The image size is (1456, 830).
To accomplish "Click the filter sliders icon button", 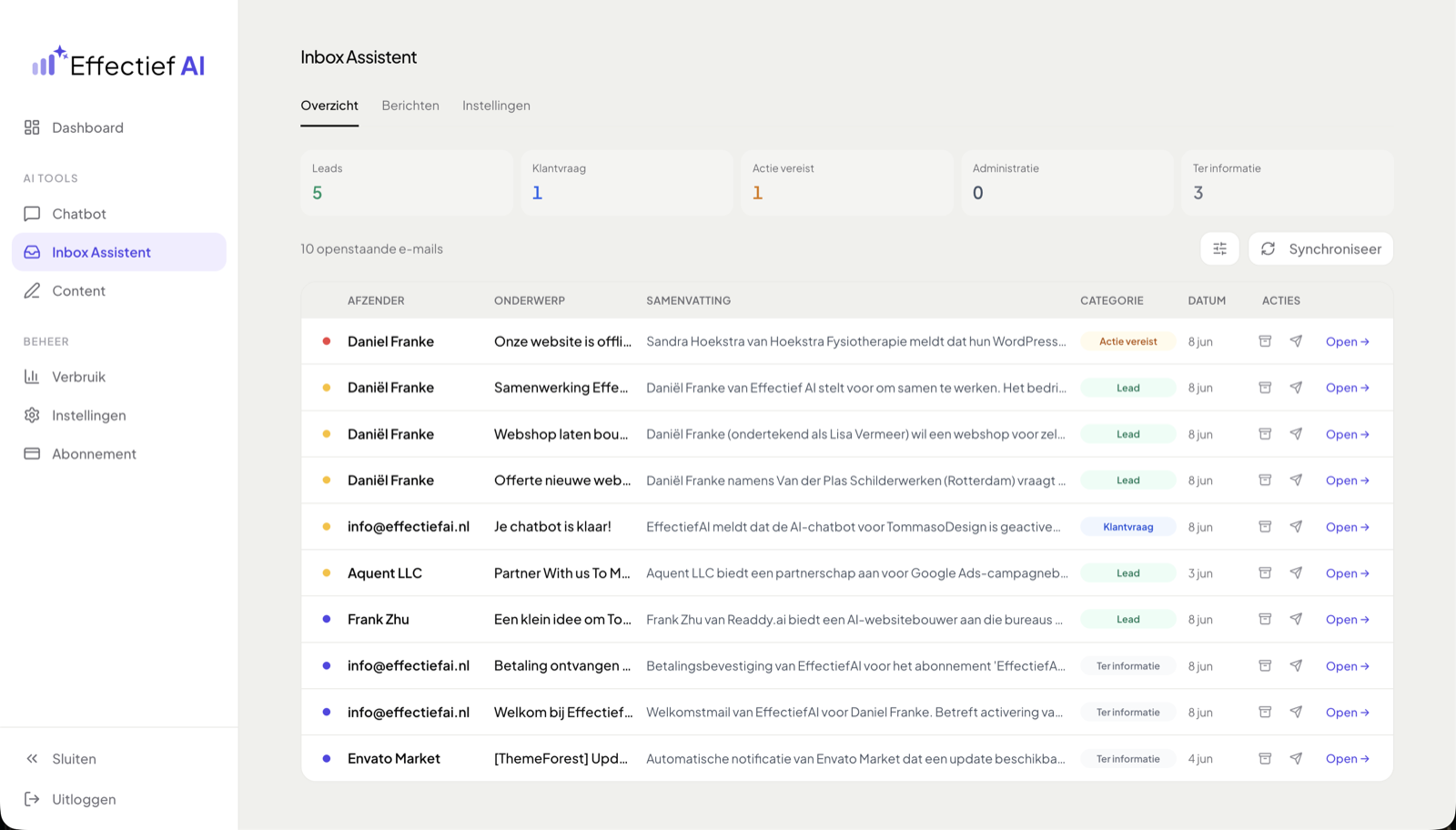I will click(1219, 248).
